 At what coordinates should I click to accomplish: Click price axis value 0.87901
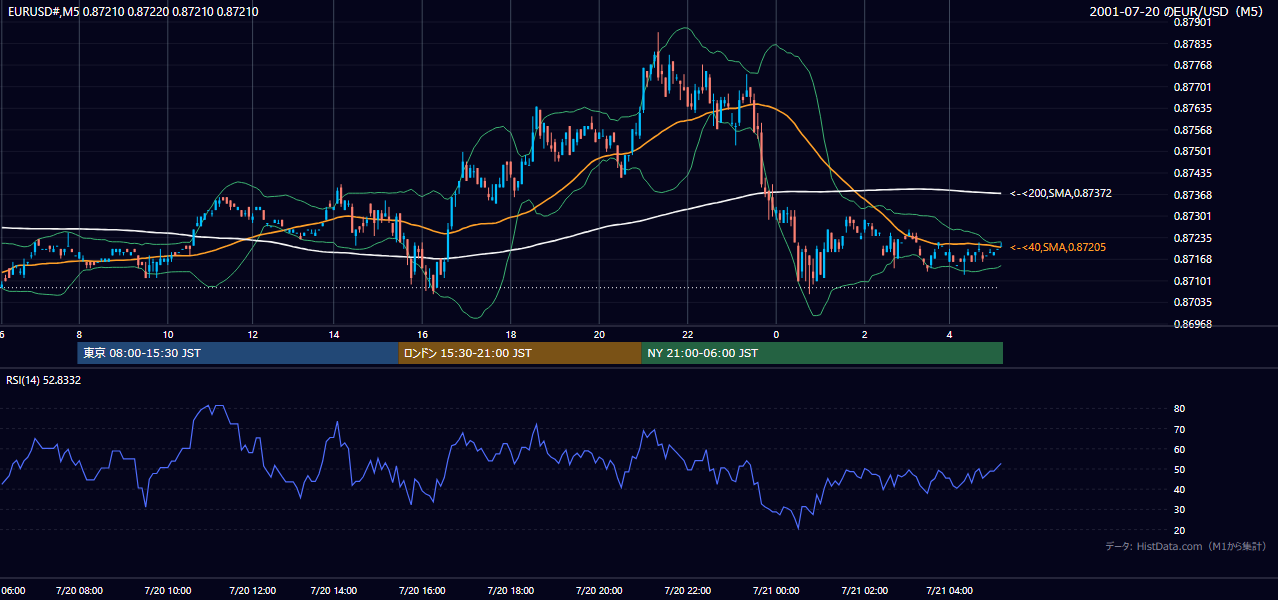[1192, 21]
